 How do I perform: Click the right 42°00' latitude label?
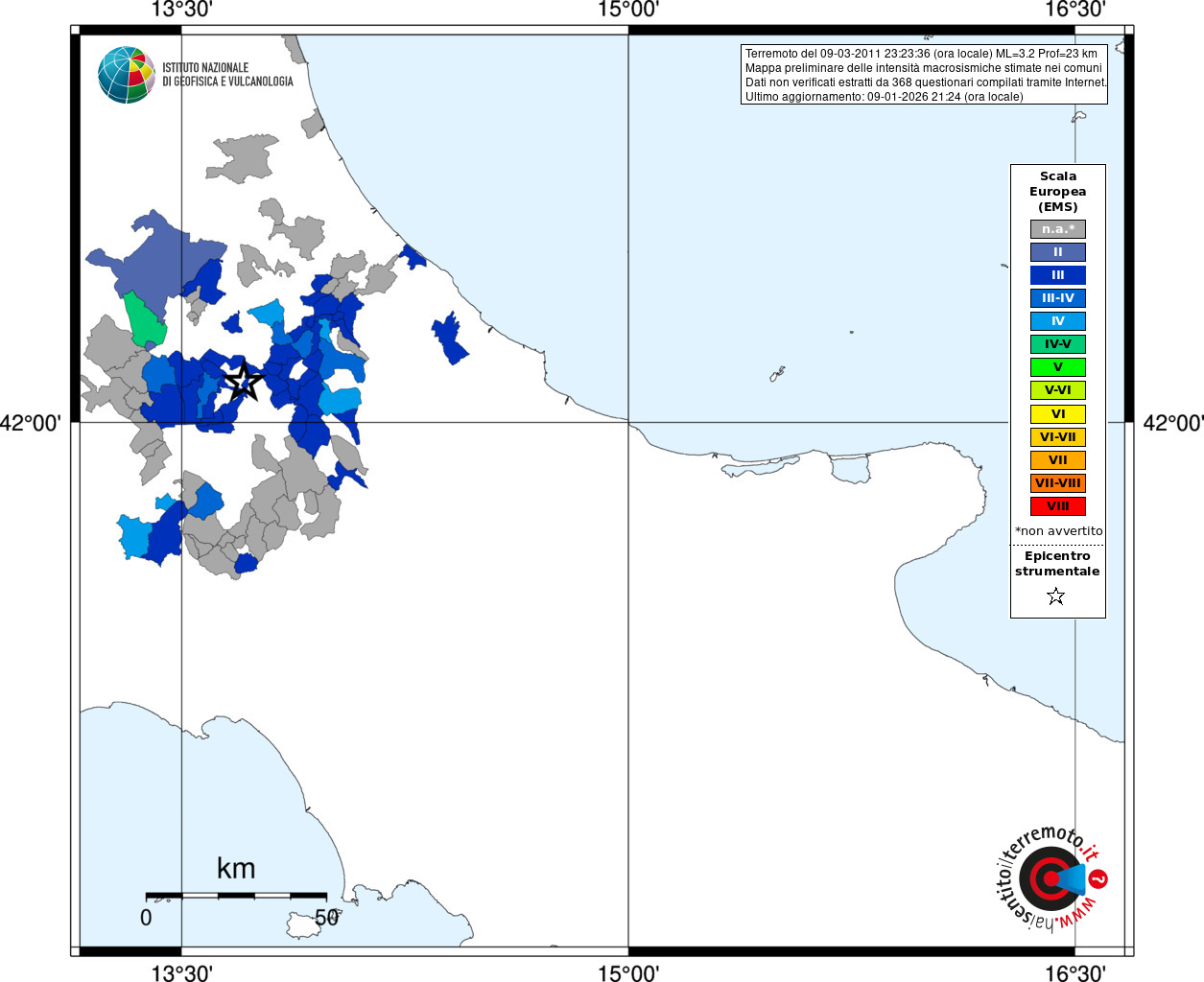[1172, 423]
